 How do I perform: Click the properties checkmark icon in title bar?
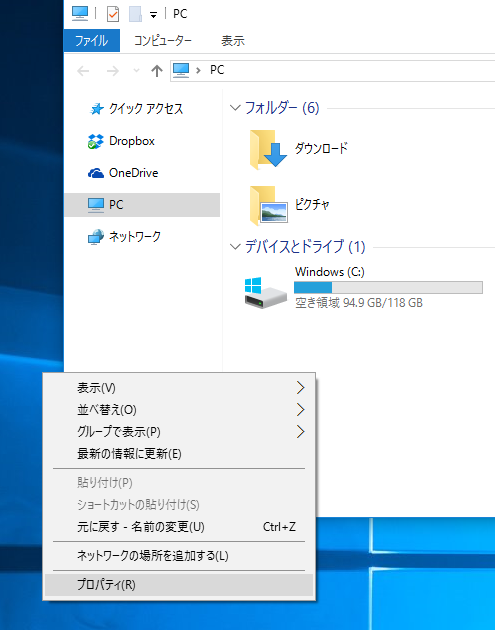click(x=113, y=14)
